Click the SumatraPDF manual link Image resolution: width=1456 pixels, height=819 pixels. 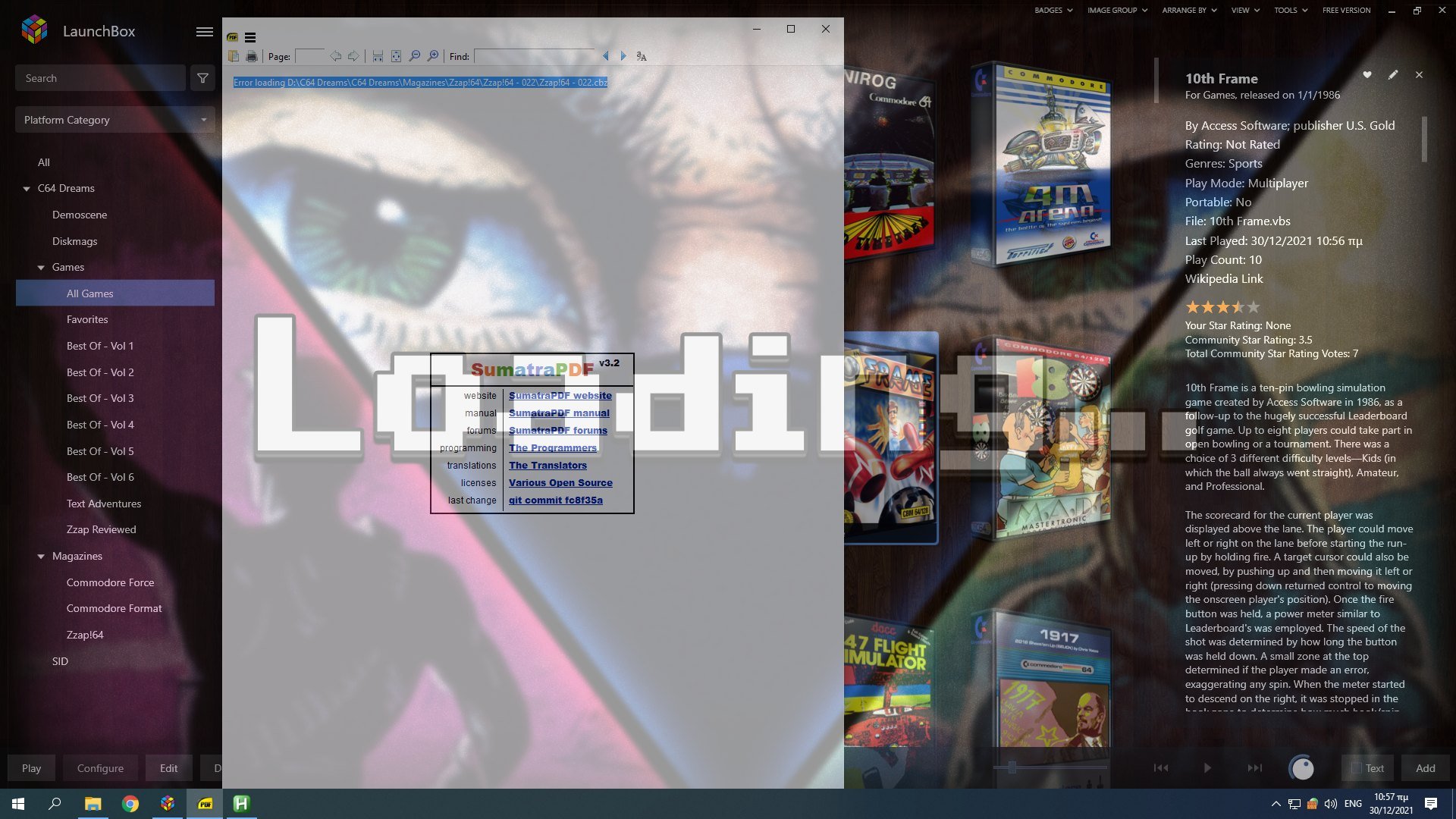pos(559,413)
